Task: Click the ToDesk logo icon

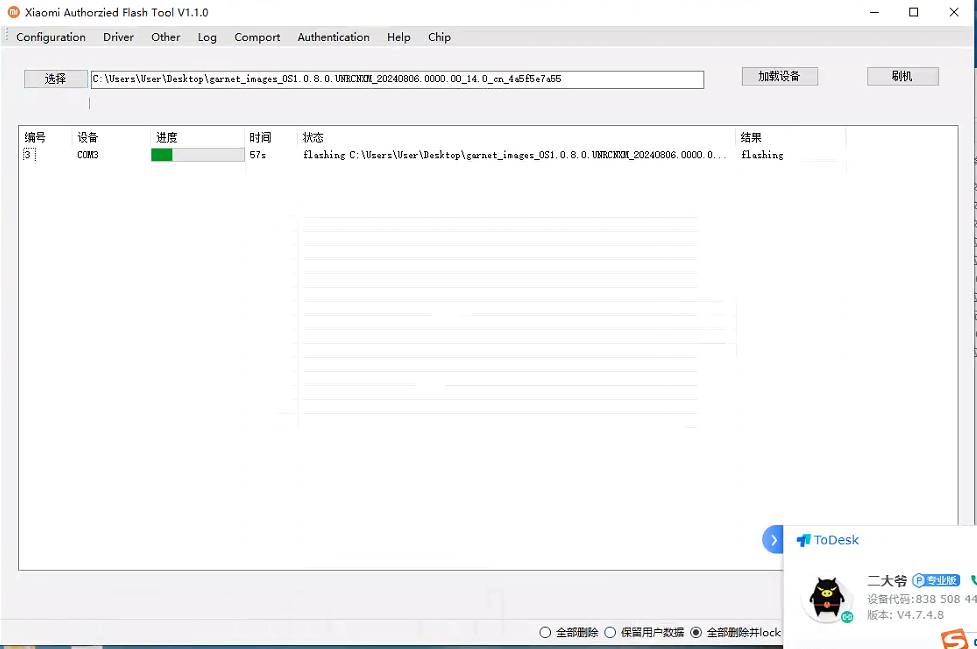Action: tap(804, 541)
